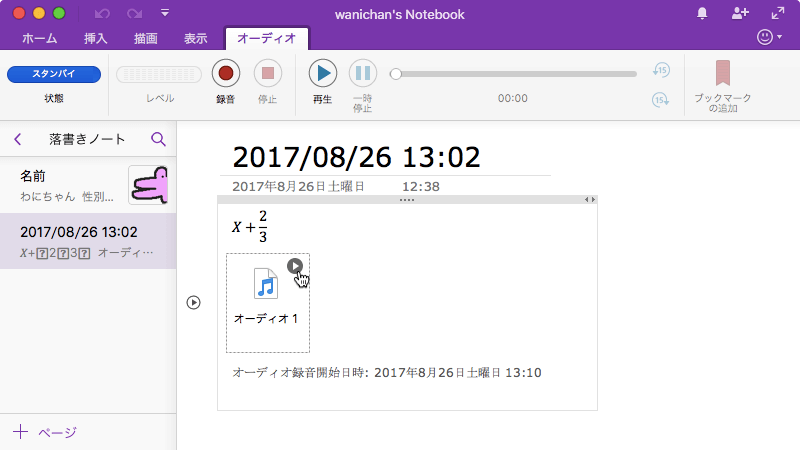
Task: Enter full screen with the expand arrows
Action: pos(778,13)
